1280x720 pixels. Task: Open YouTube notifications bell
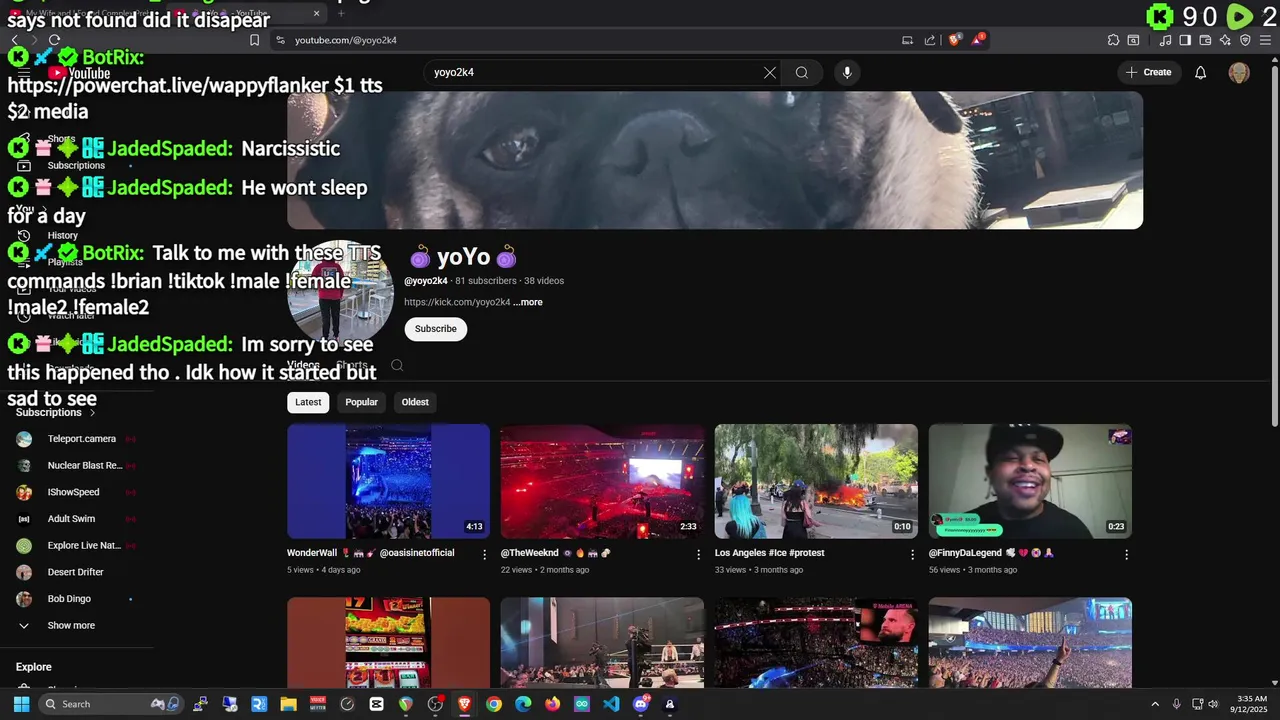(1201, 72)
